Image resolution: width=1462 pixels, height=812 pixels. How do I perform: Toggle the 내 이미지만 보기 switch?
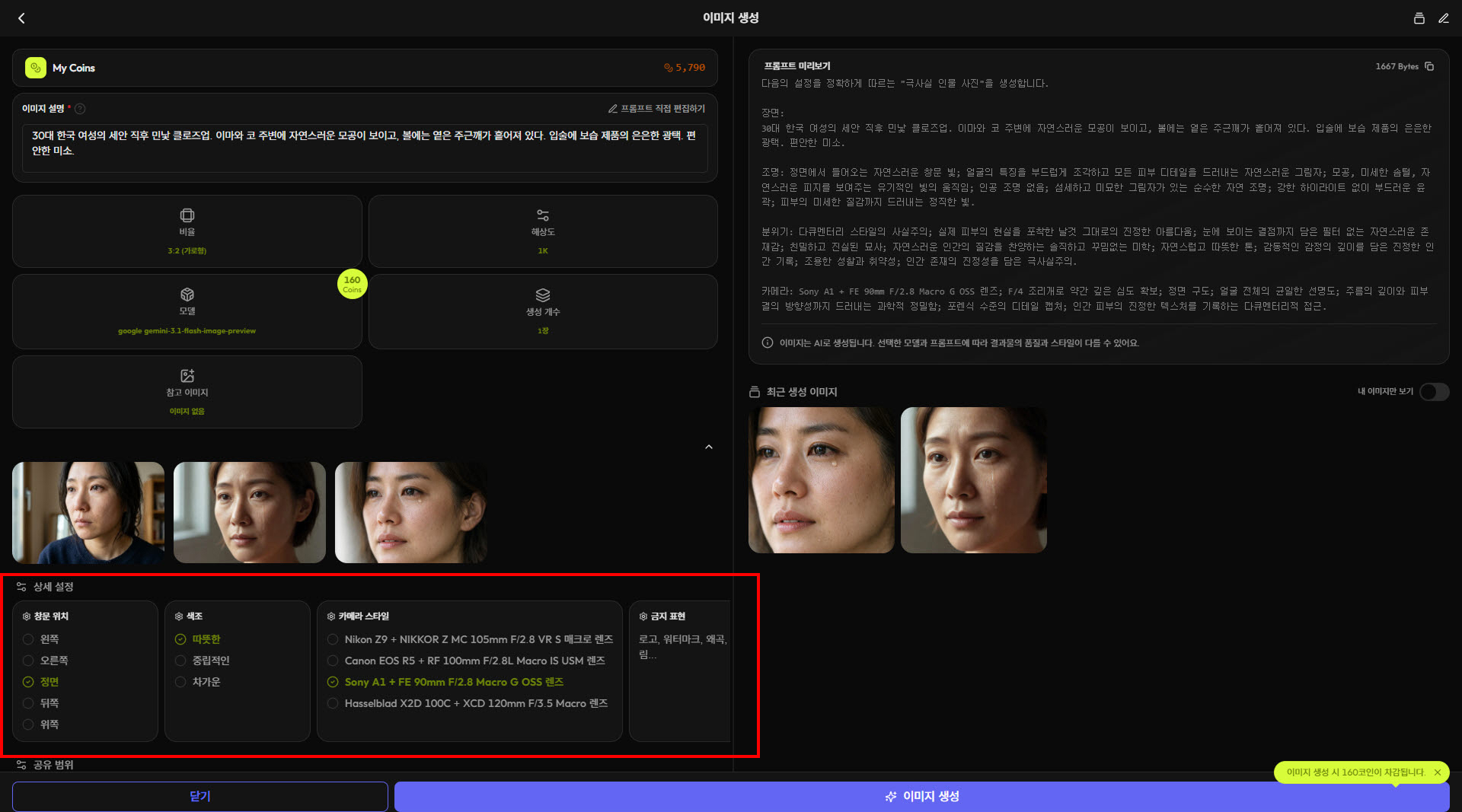(1433, 391)
